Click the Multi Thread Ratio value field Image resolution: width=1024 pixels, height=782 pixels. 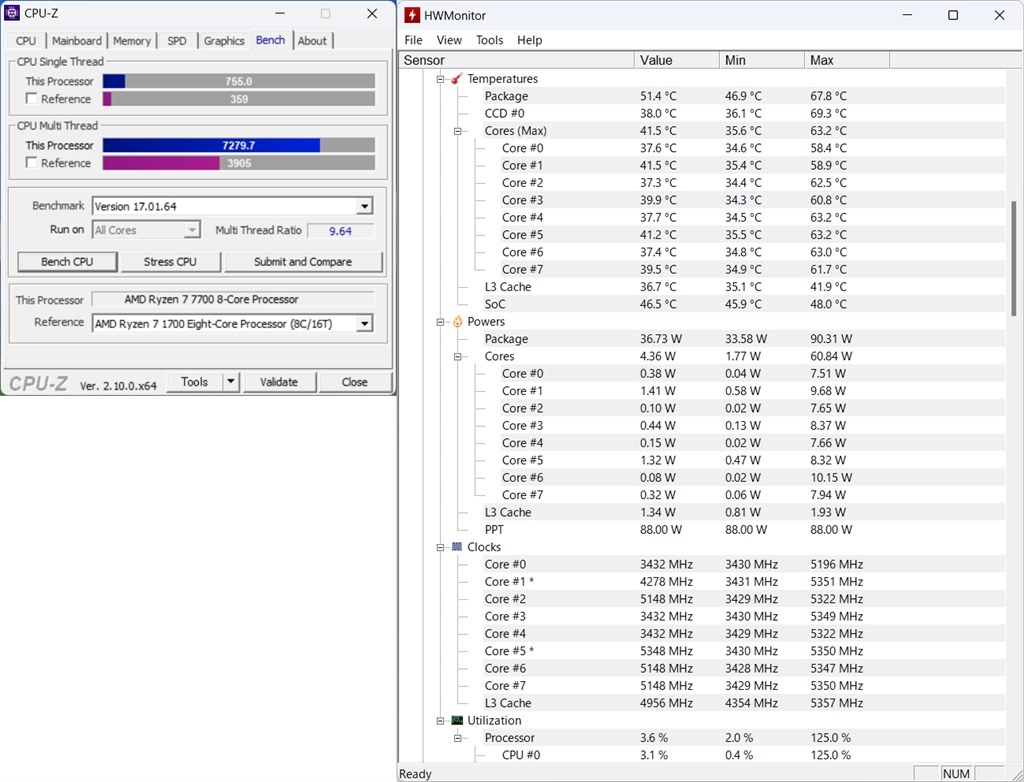pos(341,231)
